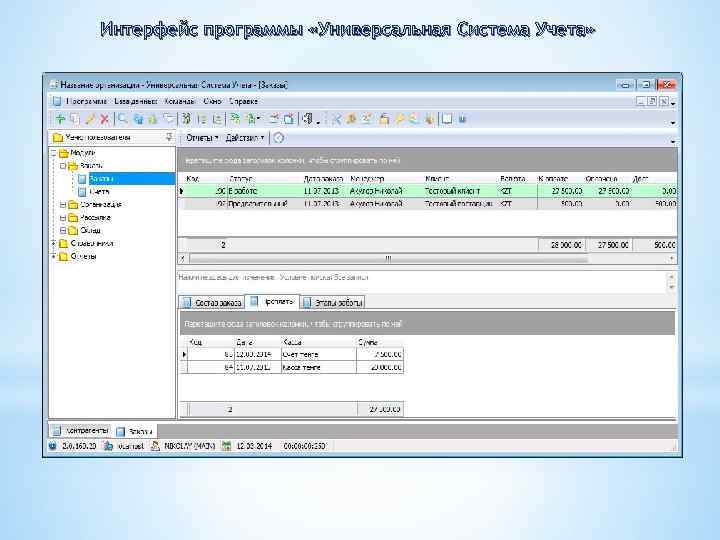Screen dimensions: 720x540
Task: Collapse the Модули tree node
Action: pyautogui.click(x=54, y=153)
